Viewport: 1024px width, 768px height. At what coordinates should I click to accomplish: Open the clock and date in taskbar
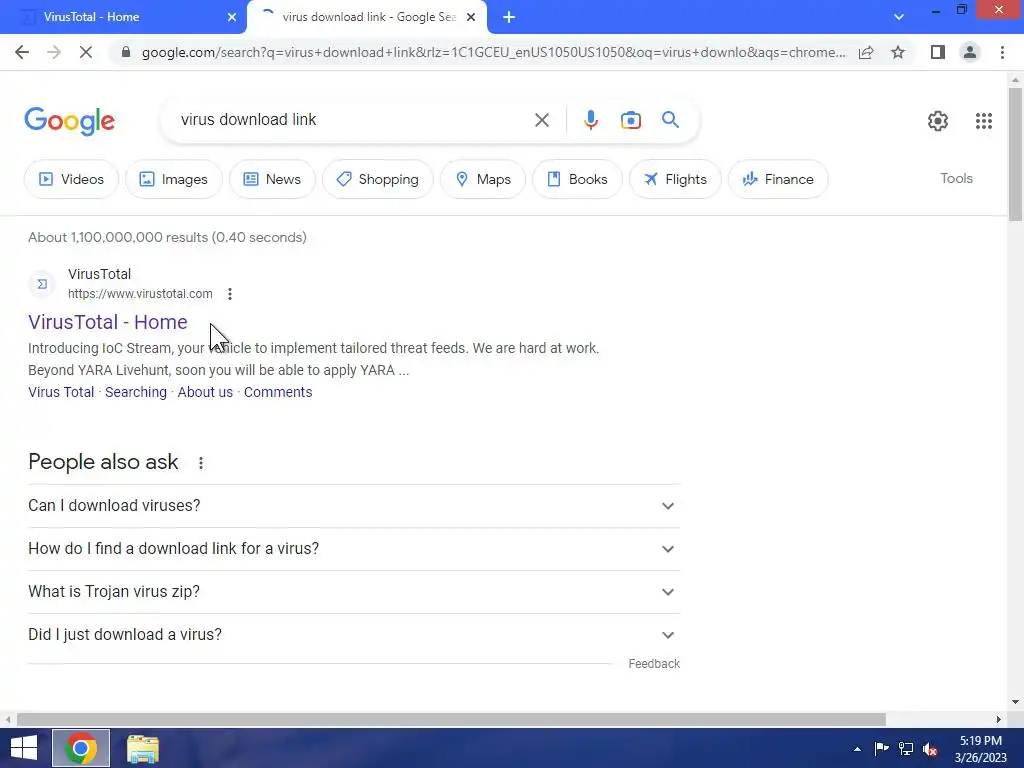tap(981, 749)
